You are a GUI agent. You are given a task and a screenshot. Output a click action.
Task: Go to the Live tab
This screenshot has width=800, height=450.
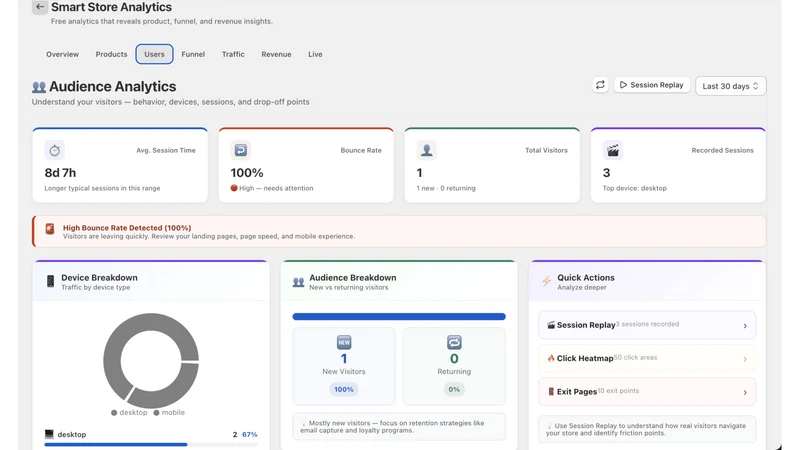pos(315,54)
